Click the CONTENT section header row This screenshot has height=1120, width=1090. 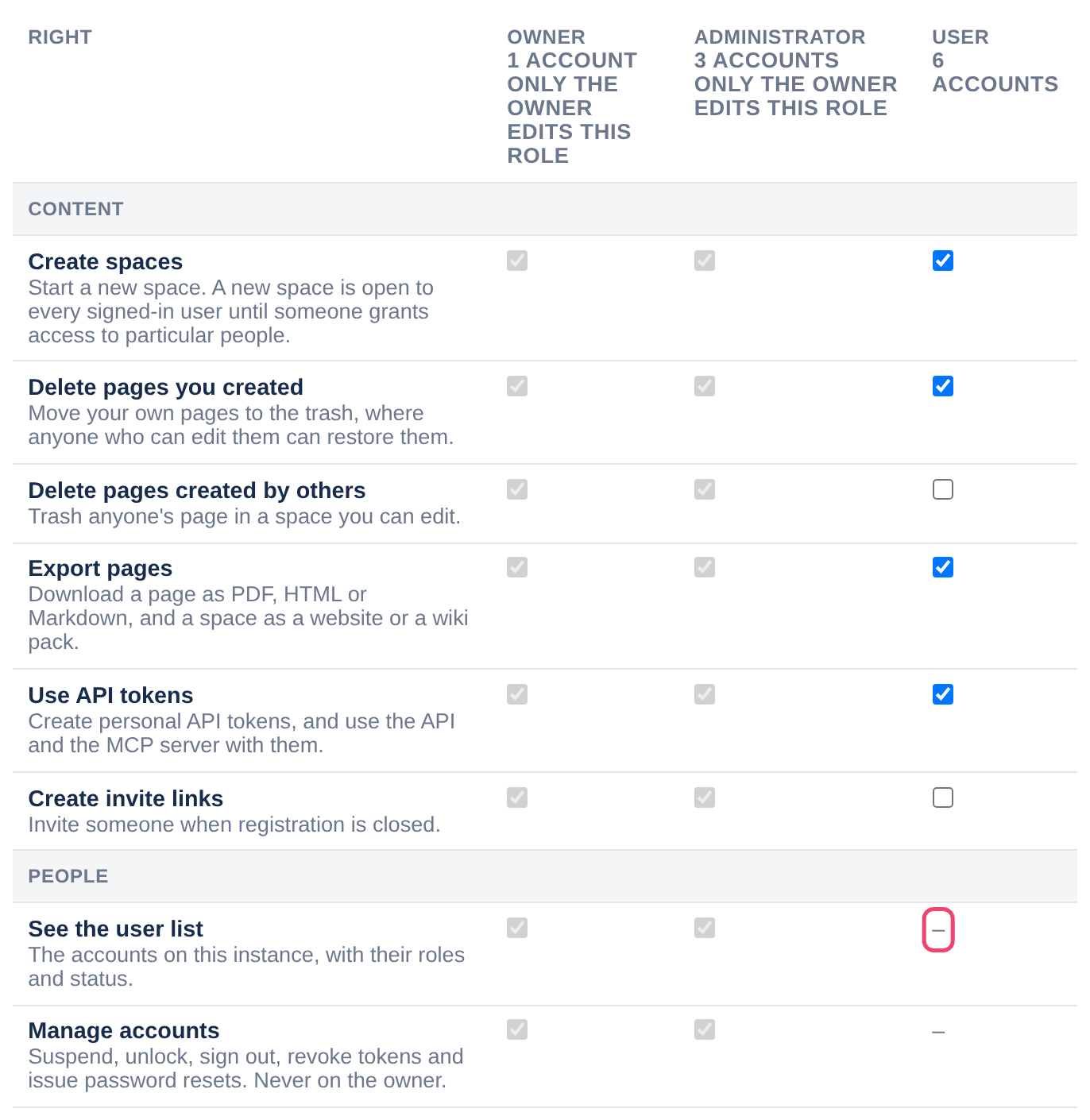[x=545, y=209]
